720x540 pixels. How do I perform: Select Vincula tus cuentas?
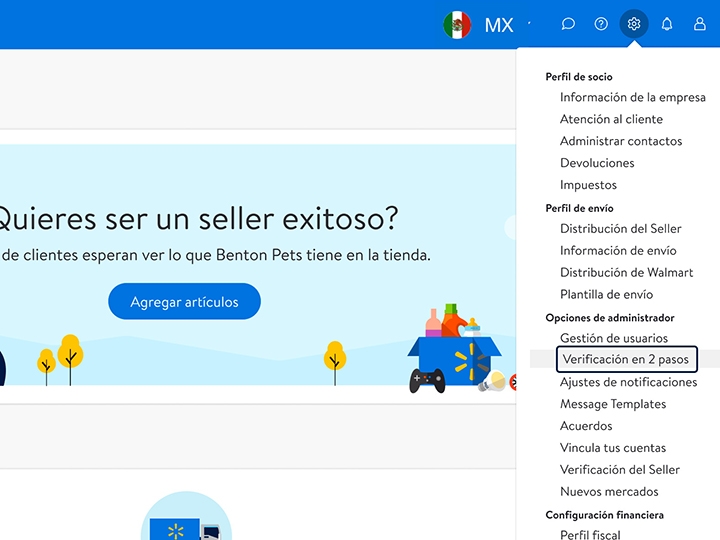(x=613, y=448)
